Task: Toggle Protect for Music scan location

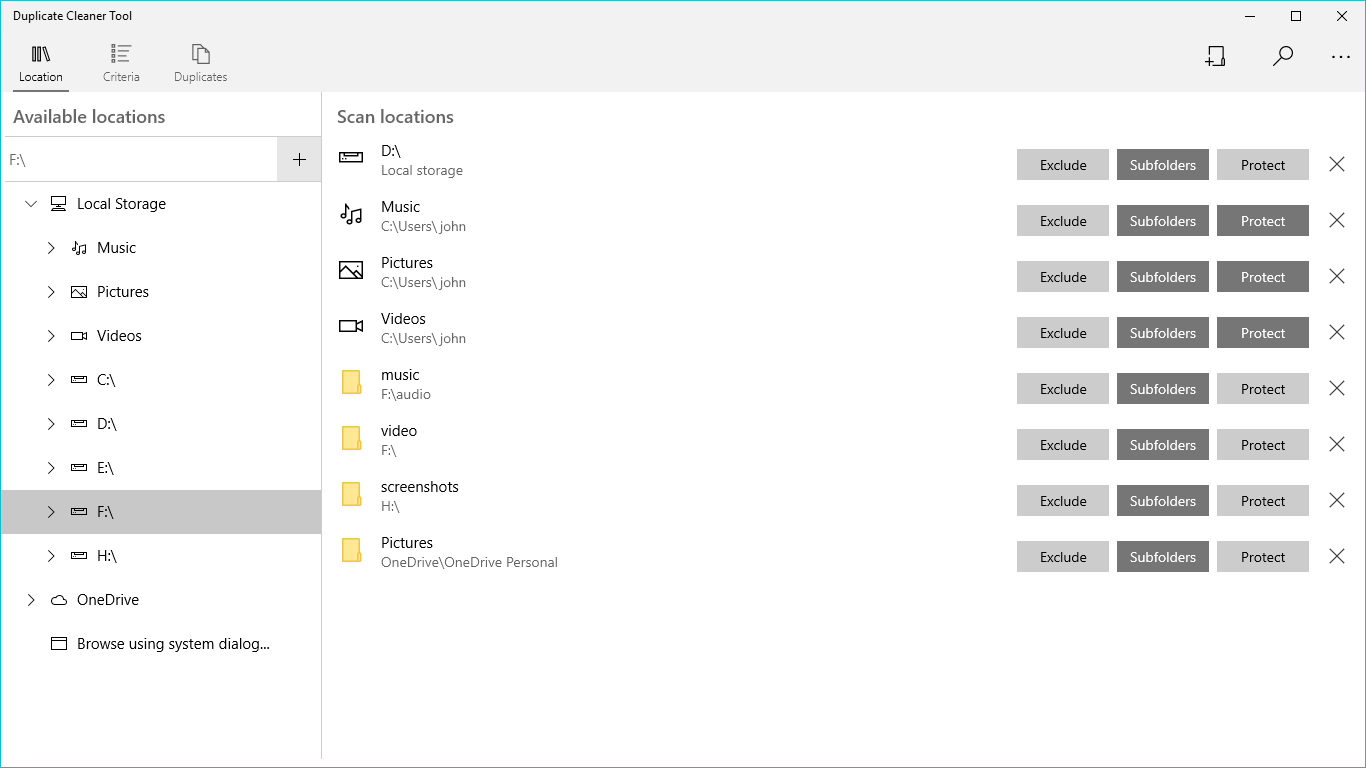Action: pos(1262,221)
